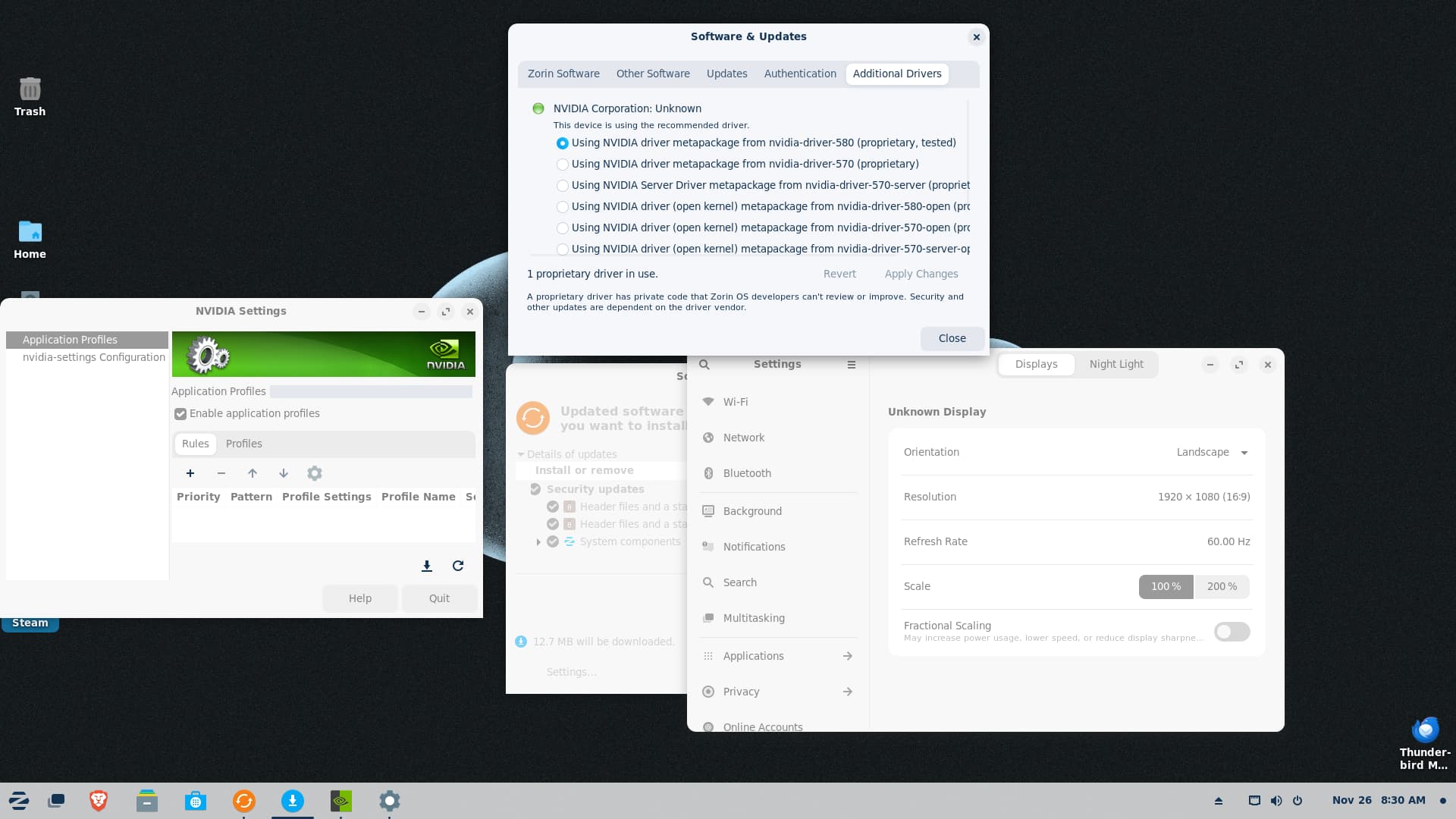The height and width of the screenshot is (819, 1456).
Task: Collapse the Details of updates section
Action: click(x=521, y=455)
